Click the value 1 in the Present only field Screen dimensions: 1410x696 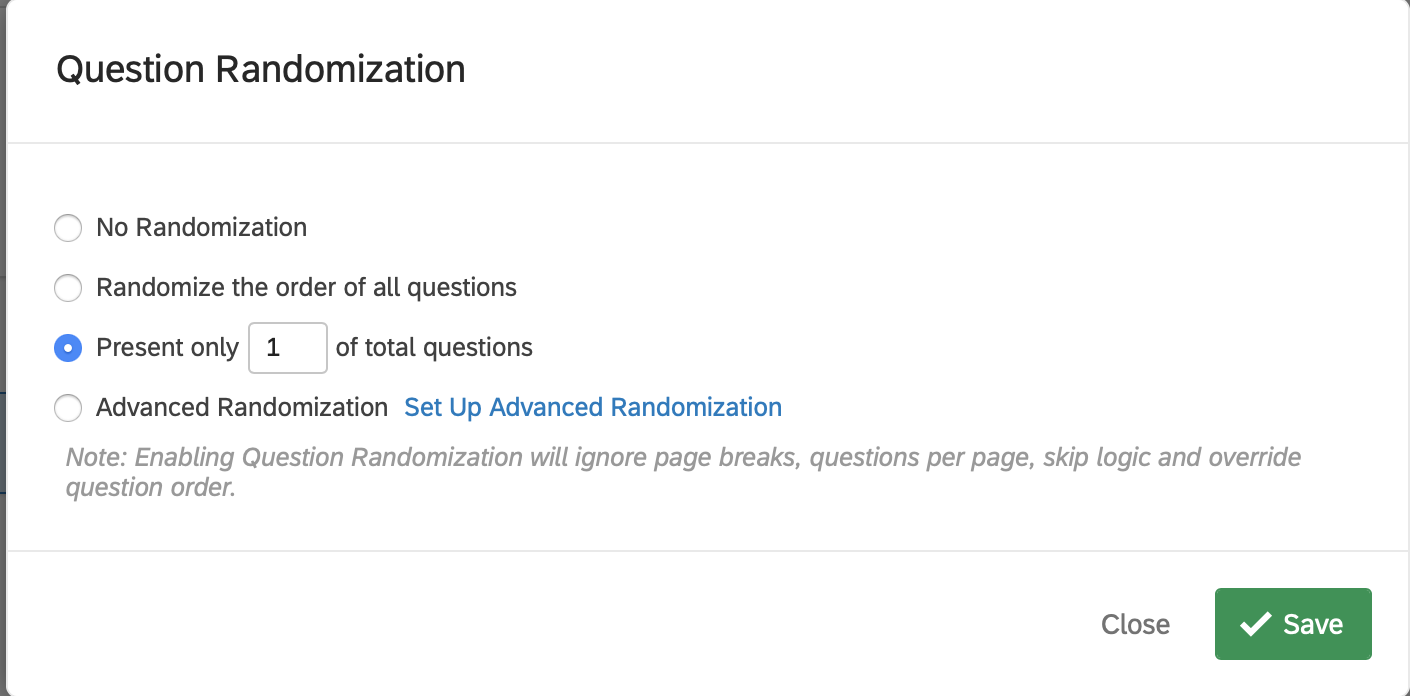coord(273,348)
